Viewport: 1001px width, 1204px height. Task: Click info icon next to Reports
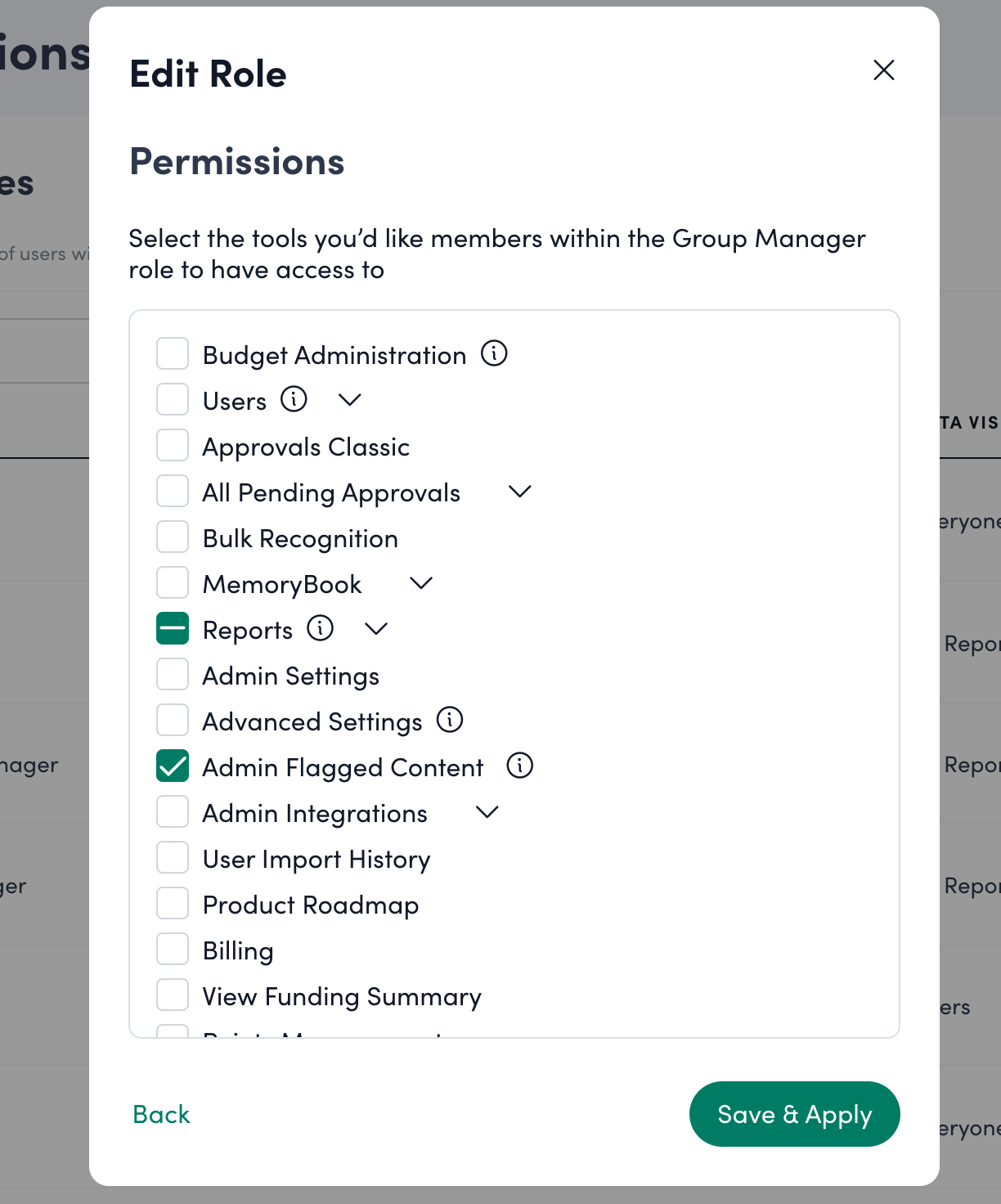(320, 628)
